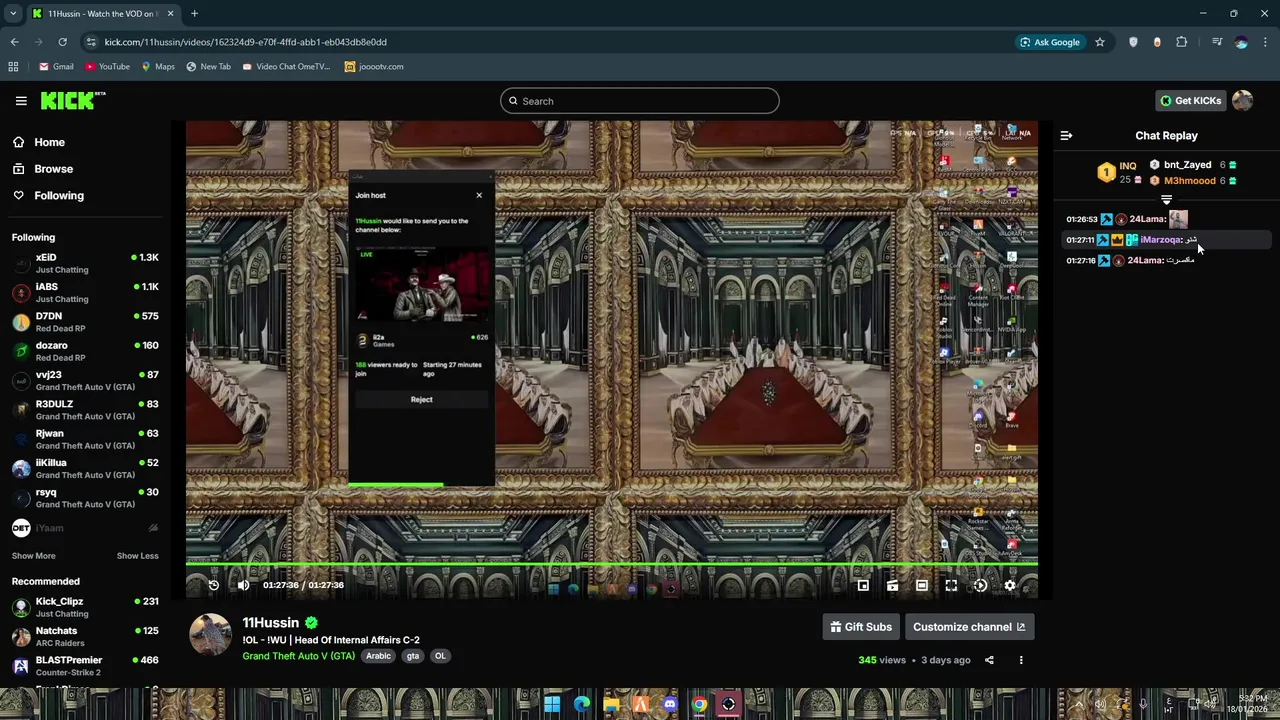The height and width of the screenshot is (720, 1280).
Task: Click the chat image from 24Lama
Action: pyautogui.click(x=1178, y=219)
